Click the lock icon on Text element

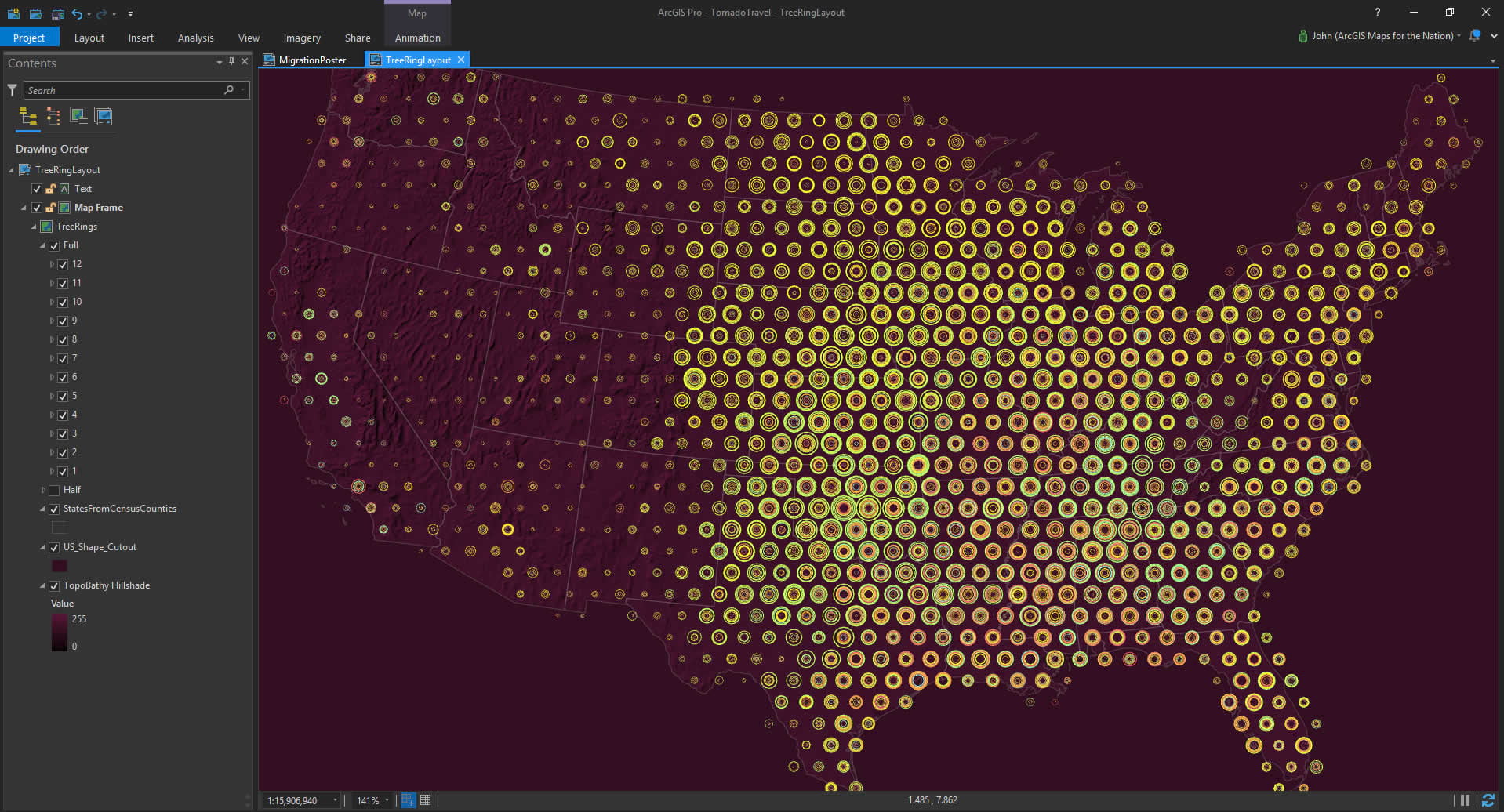click(50, 189)
